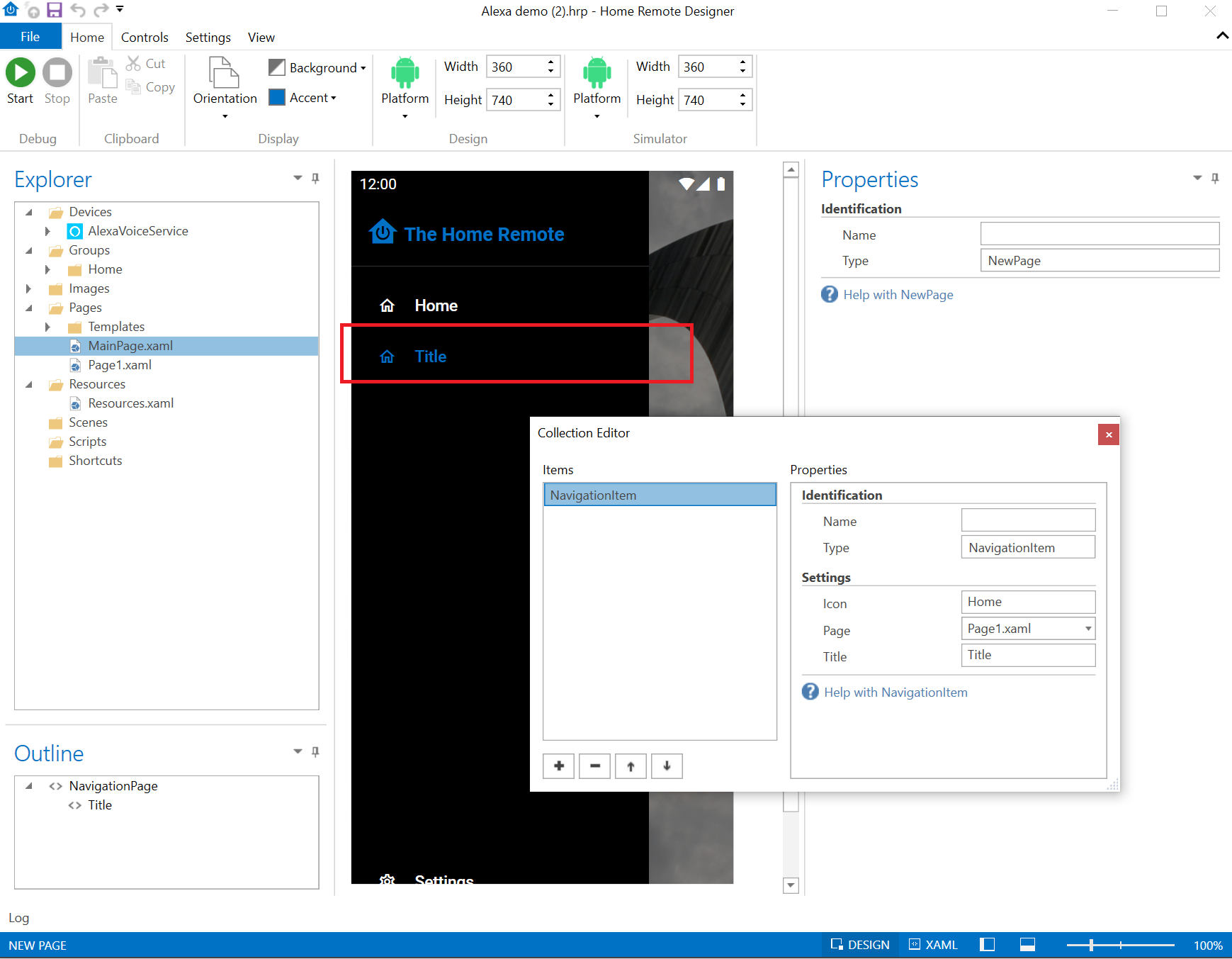
Task: Increase Design Width with stepper up arrow
Action: click(x=550, y=62)
